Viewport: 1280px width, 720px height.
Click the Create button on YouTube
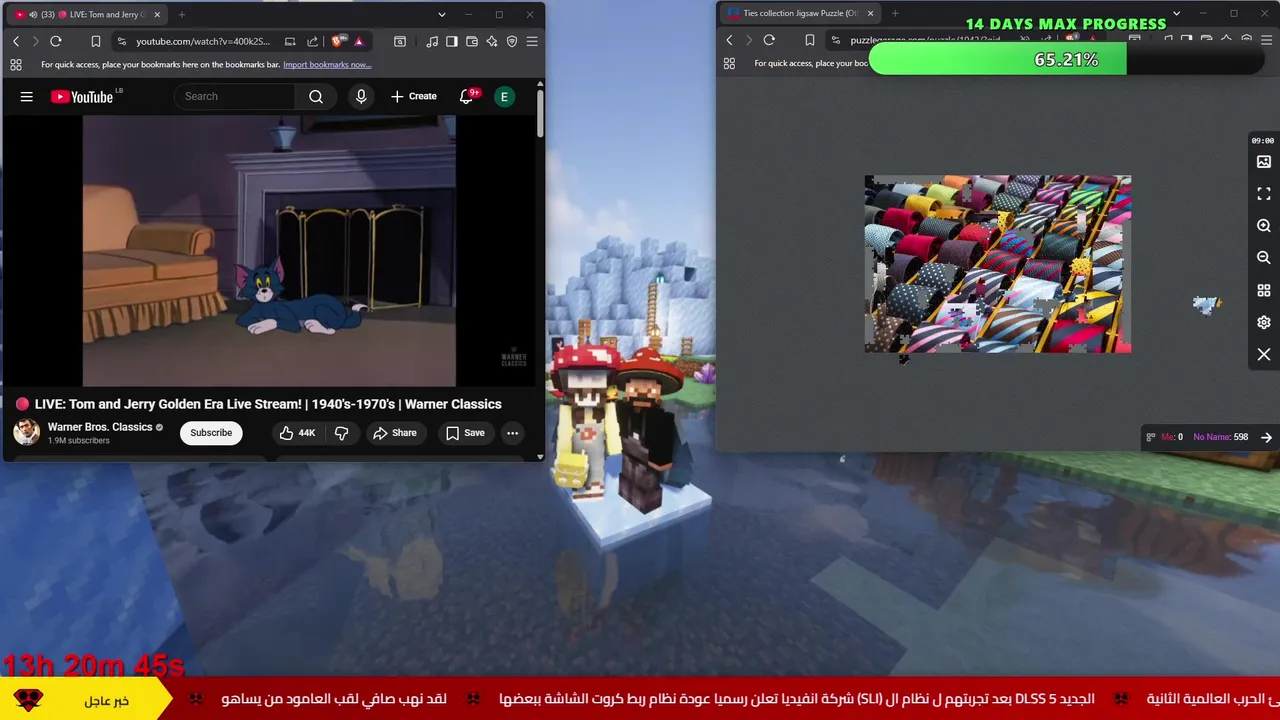[x=414, y=96]
